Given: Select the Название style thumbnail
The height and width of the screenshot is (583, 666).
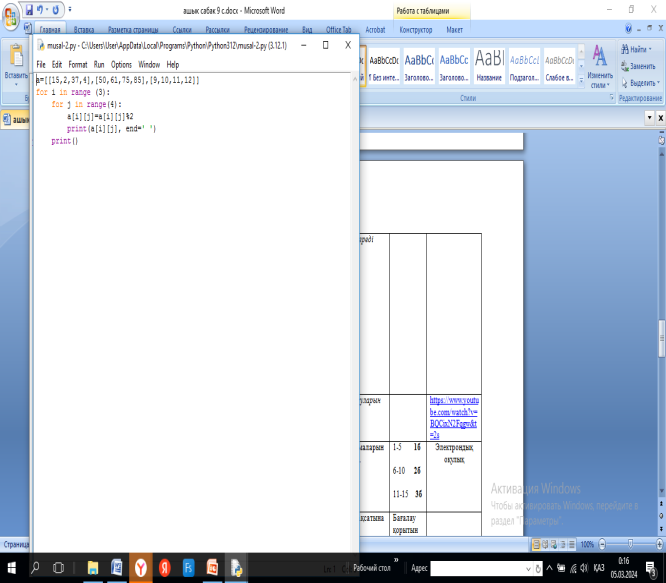Looking at the screenshot, I should coord(489,64).
